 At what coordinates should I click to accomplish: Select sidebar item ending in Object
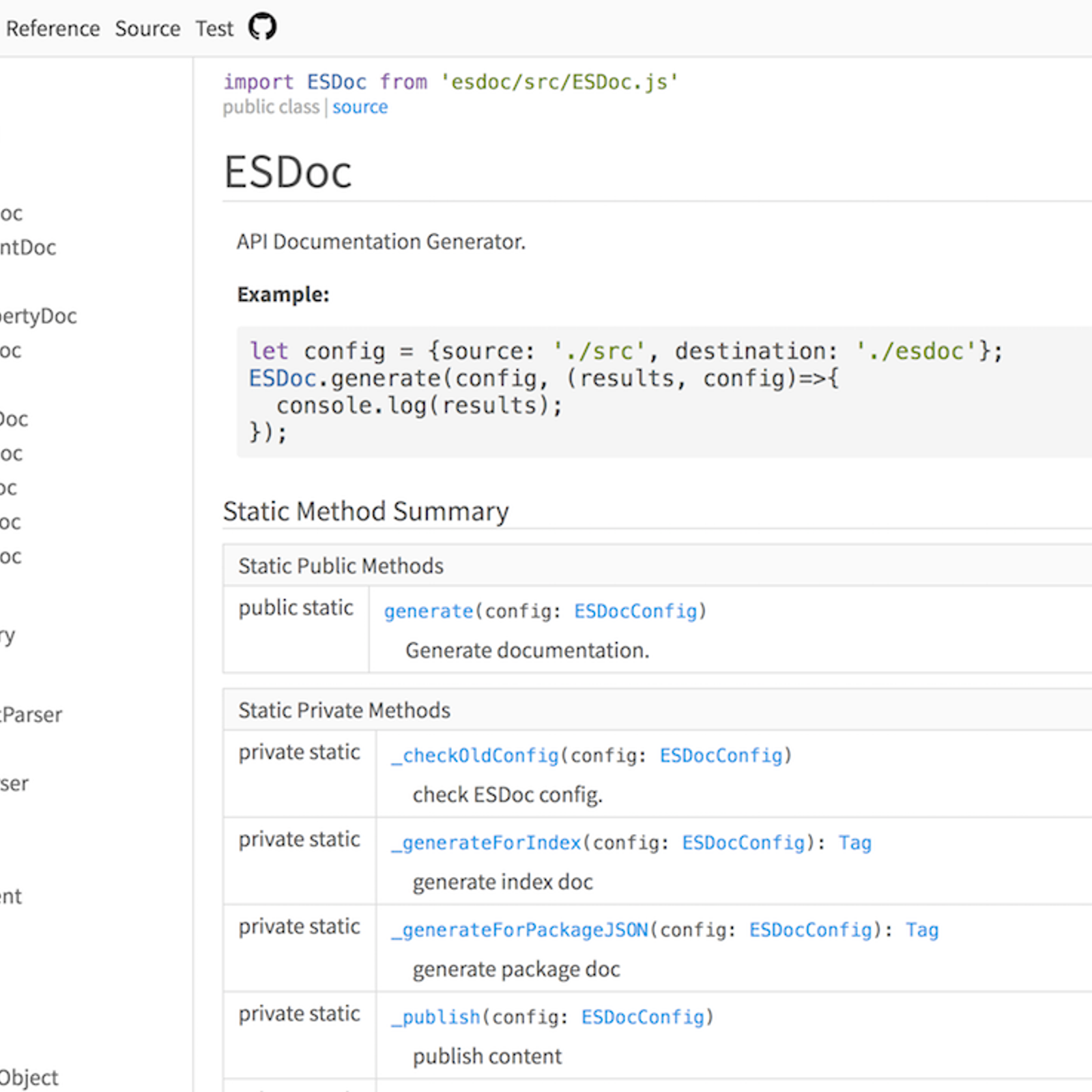tap(29, 1078)
